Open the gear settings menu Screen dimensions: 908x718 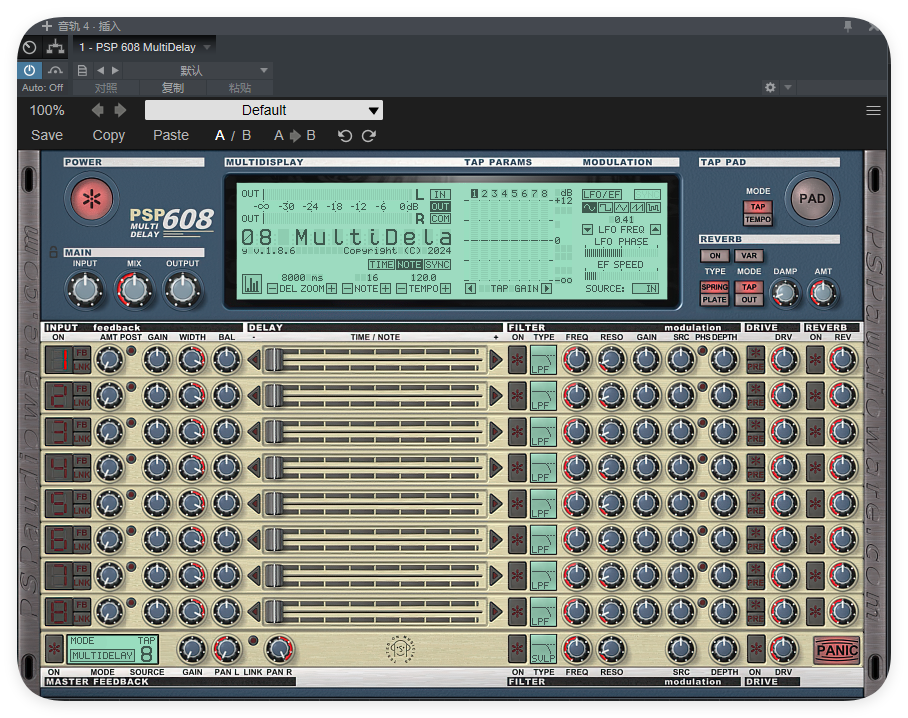click(770, 87)
